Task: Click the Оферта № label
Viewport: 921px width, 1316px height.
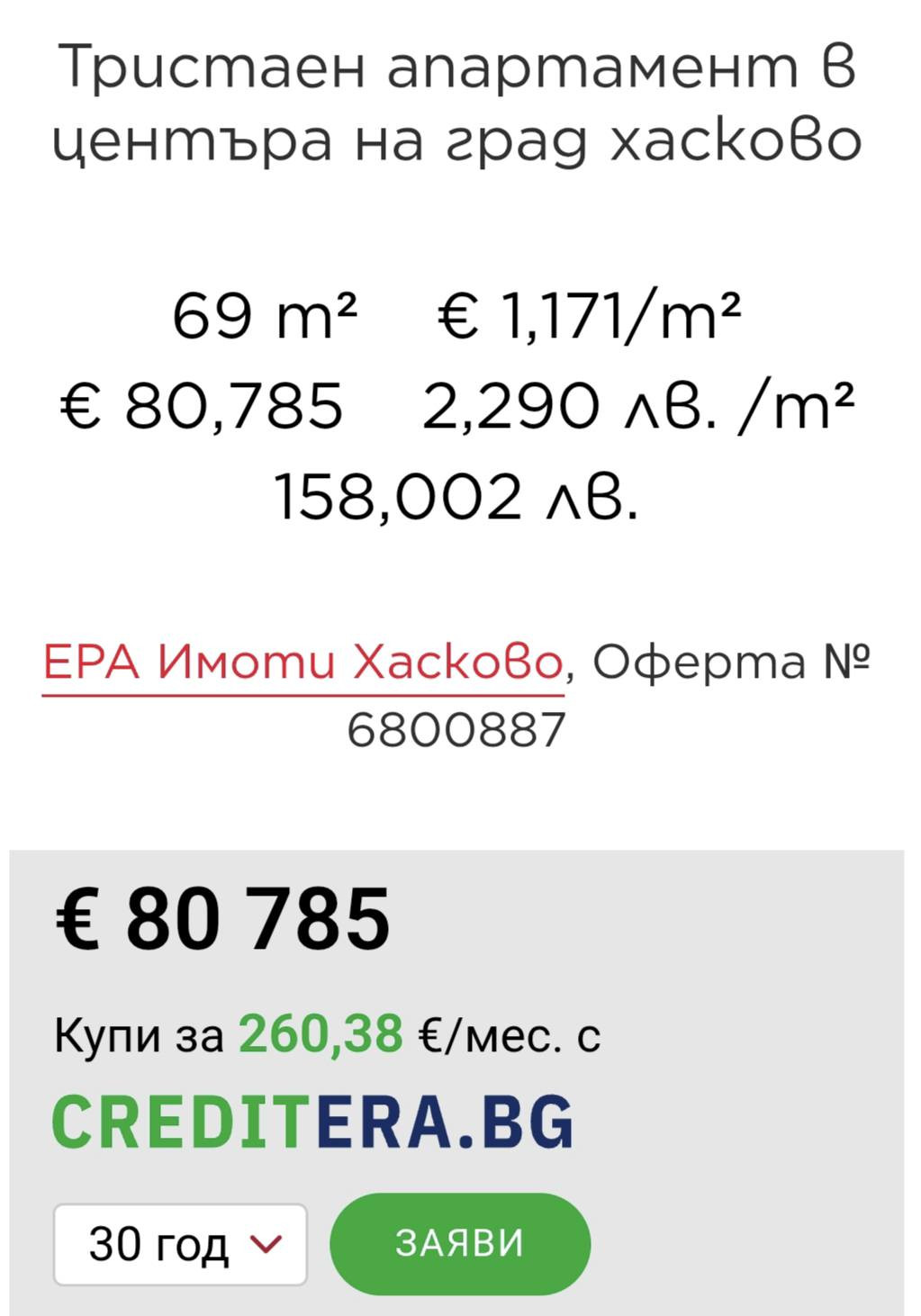Action: [x=731, y=663]
